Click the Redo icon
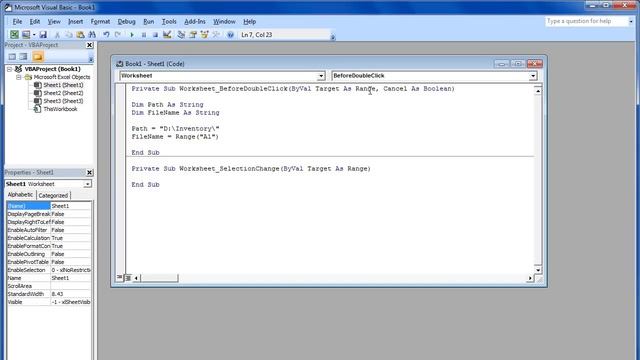 [x=118, y=35]
